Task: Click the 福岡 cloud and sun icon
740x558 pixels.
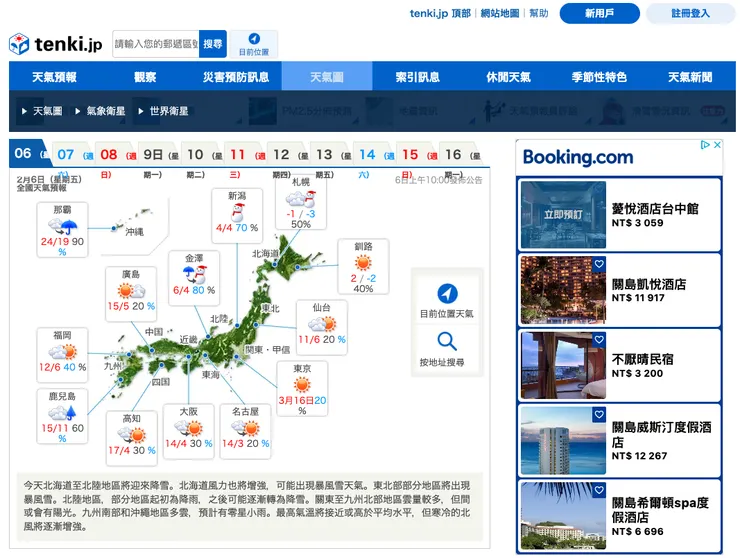Action: click(x=62, y=352)
